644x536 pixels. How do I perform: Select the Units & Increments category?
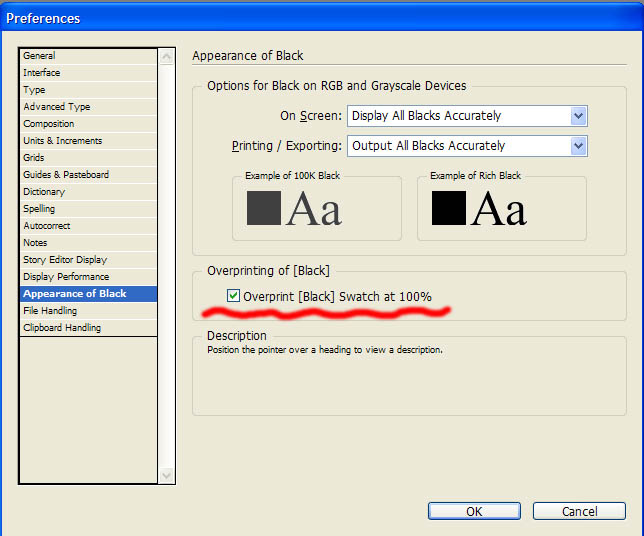pyautogui.click(x=88, y=141)
